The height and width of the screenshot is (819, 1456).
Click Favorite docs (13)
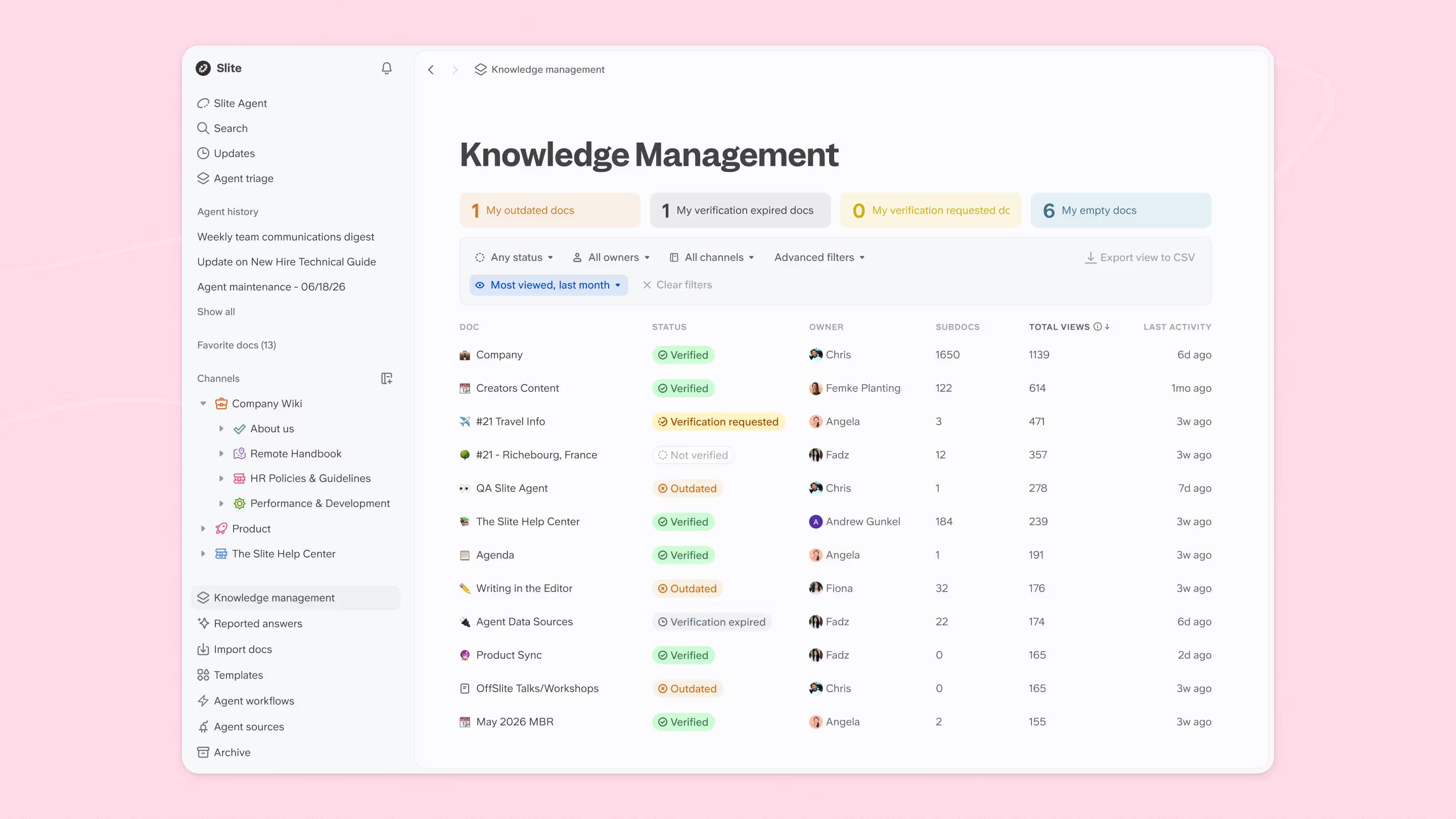pyautogui.click(x=237, y=345)
